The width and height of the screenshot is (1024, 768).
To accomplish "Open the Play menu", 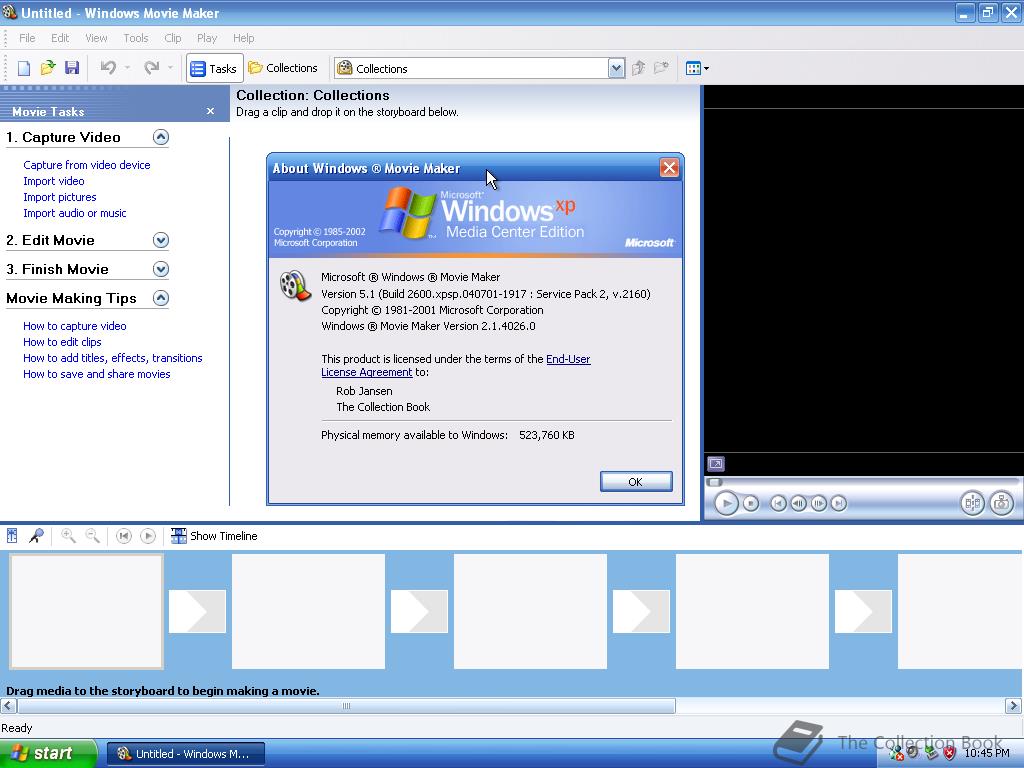I will tap(207, 38).
